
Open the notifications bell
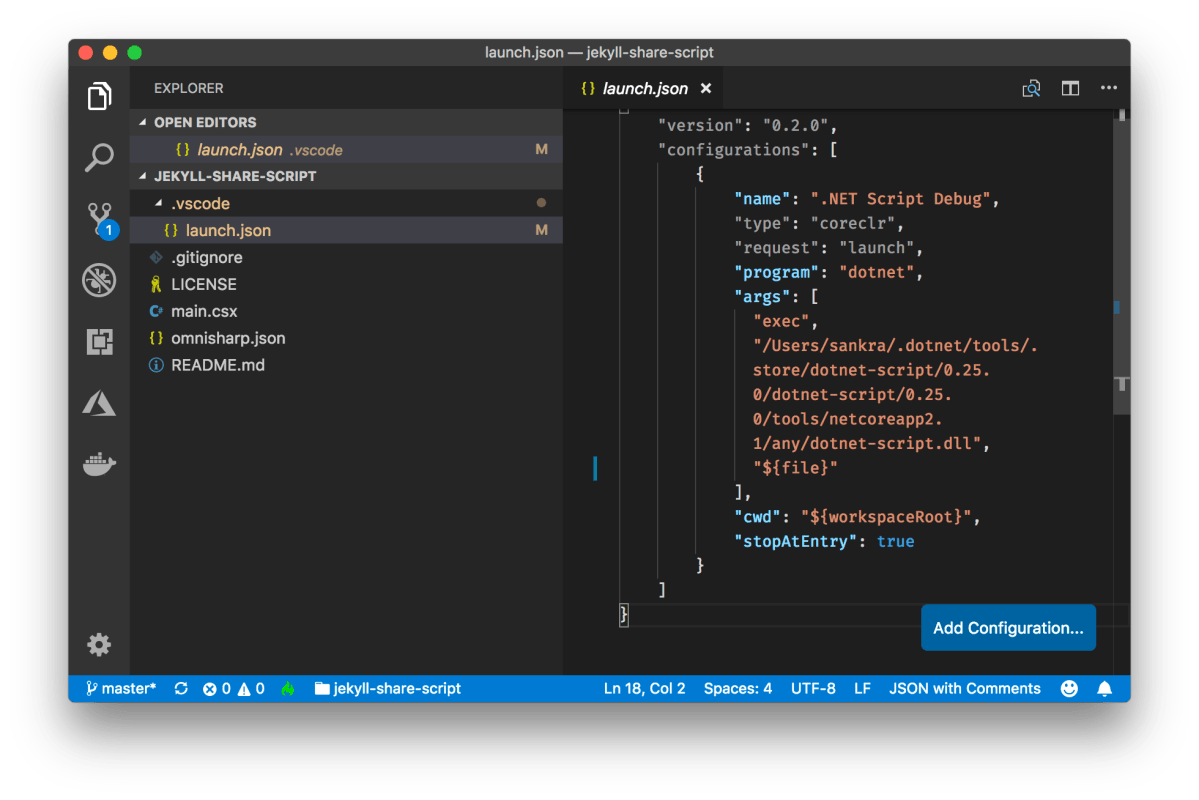[1105, 688]
